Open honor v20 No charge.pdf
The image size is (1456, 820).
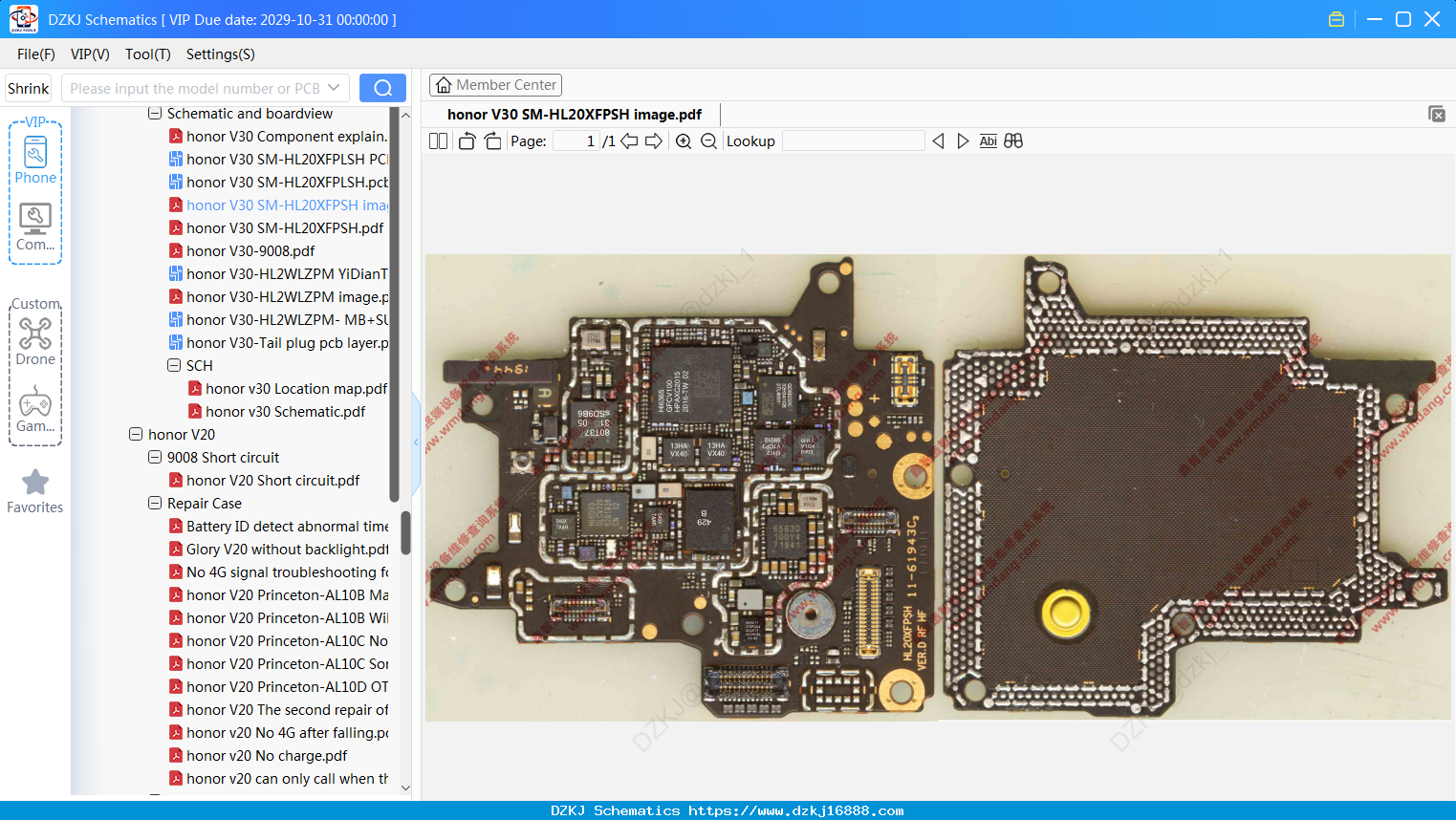tap(258, 756)
